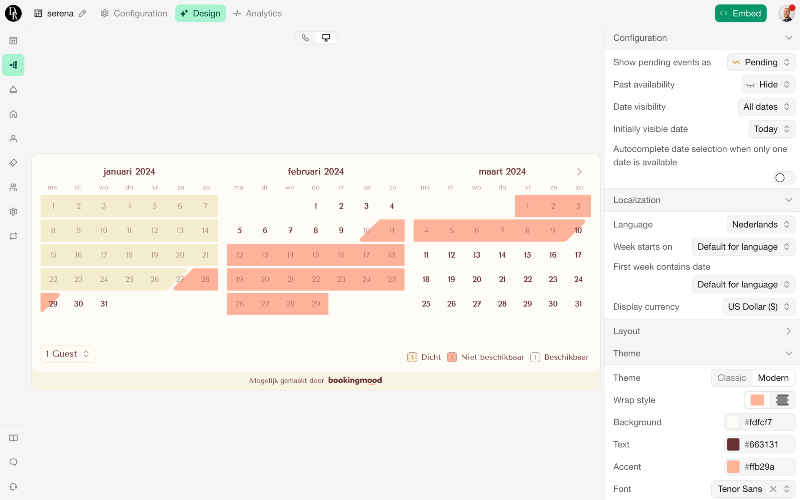Image resolution: width=800 pixels, height=500 pixels.
Task: Open the tag icon in the sidebar
Action: click(13, 163)
